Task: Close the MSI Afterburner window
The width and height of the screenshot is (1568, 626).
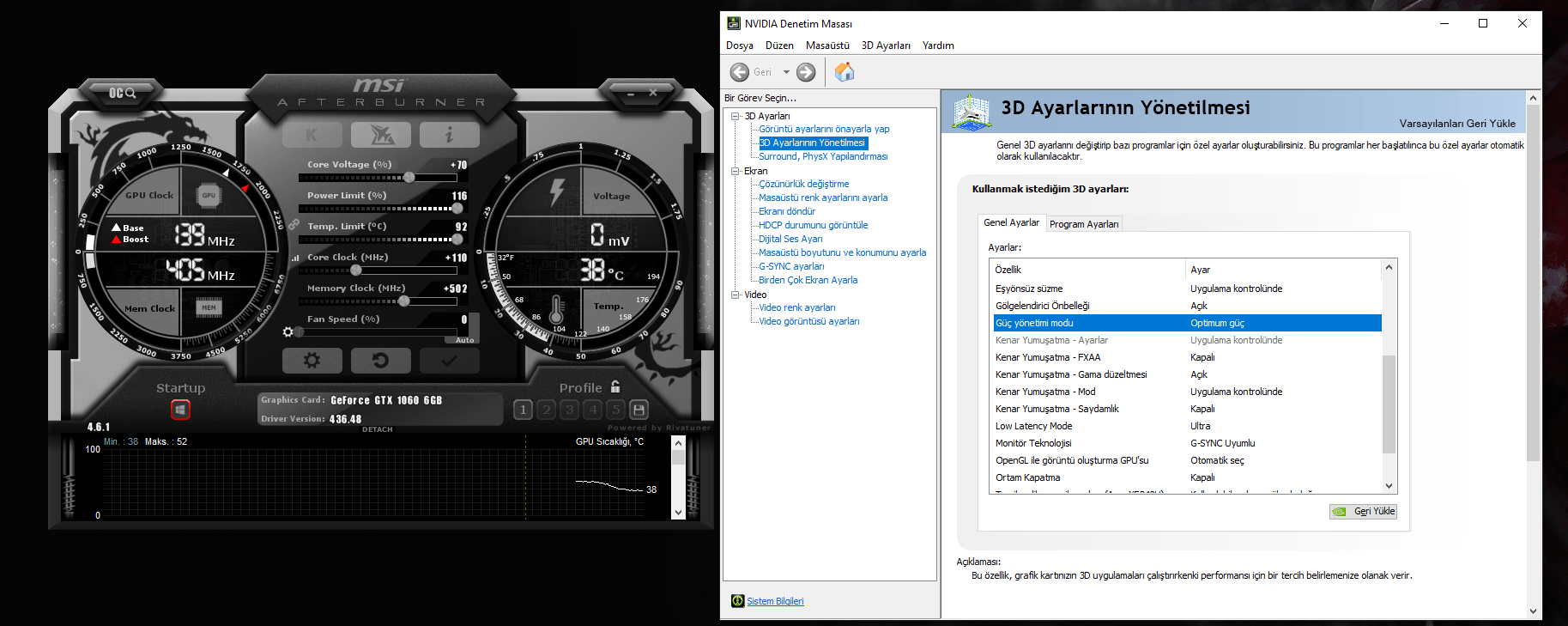Action: pos(653,93)
